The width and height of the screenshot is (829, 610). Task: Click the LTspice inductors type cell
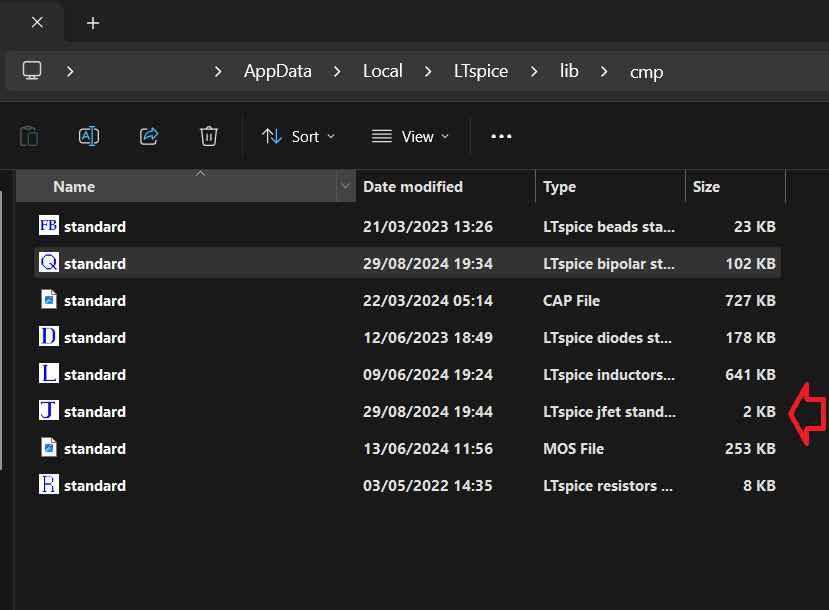[609, 375]
